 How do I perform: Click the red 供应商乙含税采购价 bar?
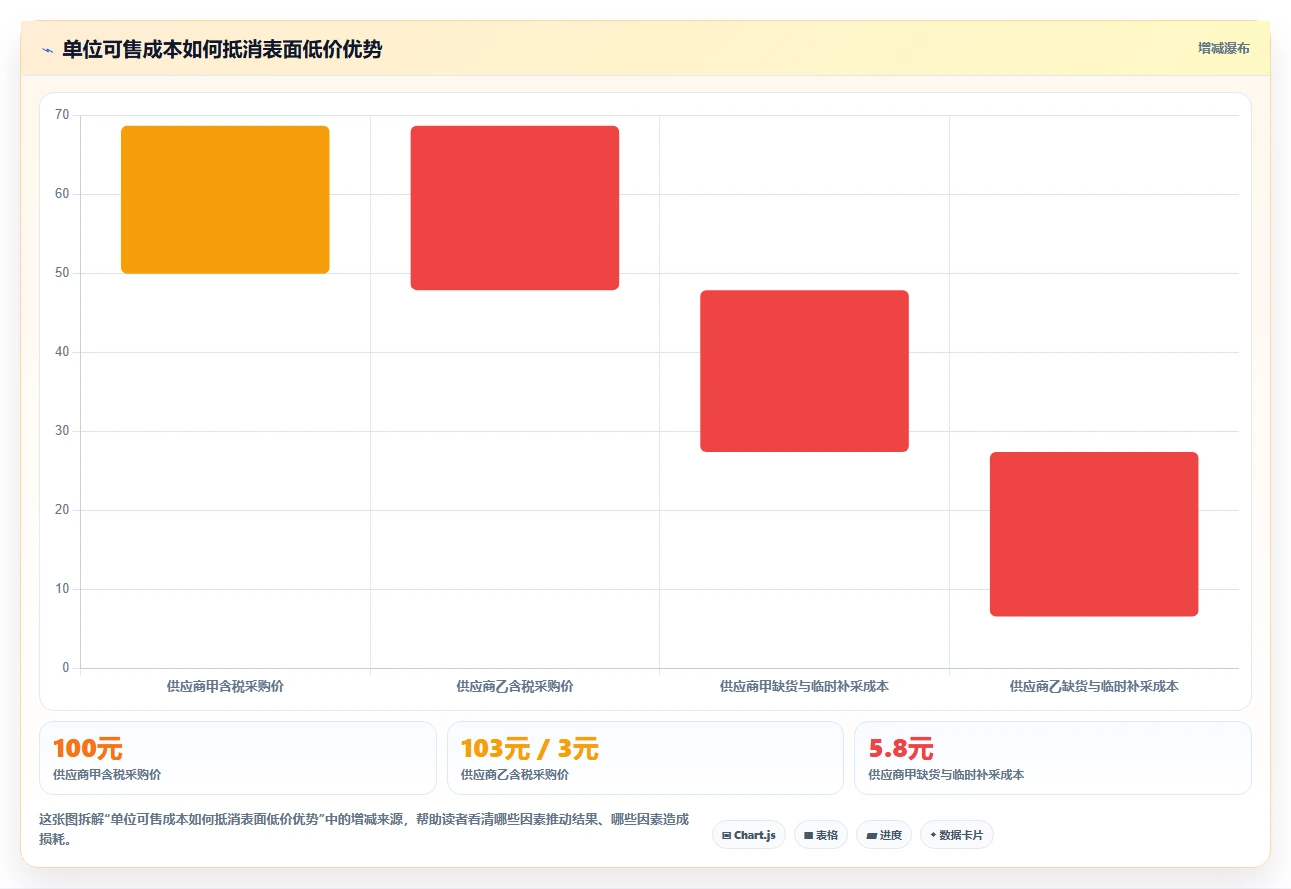point(515,208)
